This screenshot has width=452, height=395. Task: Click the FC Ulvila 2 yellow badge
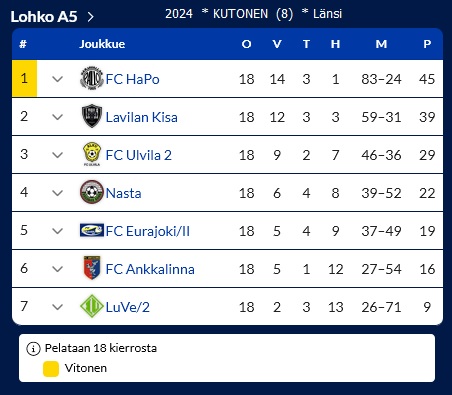[x=92, y=154]
